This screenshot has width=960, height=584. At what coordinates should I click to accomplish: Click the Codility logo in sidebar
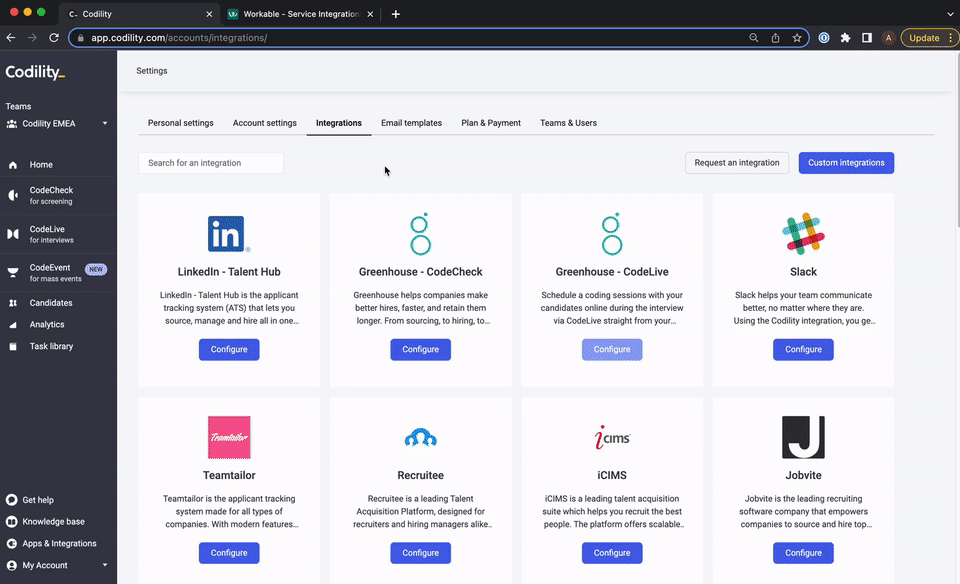[35, 72]
